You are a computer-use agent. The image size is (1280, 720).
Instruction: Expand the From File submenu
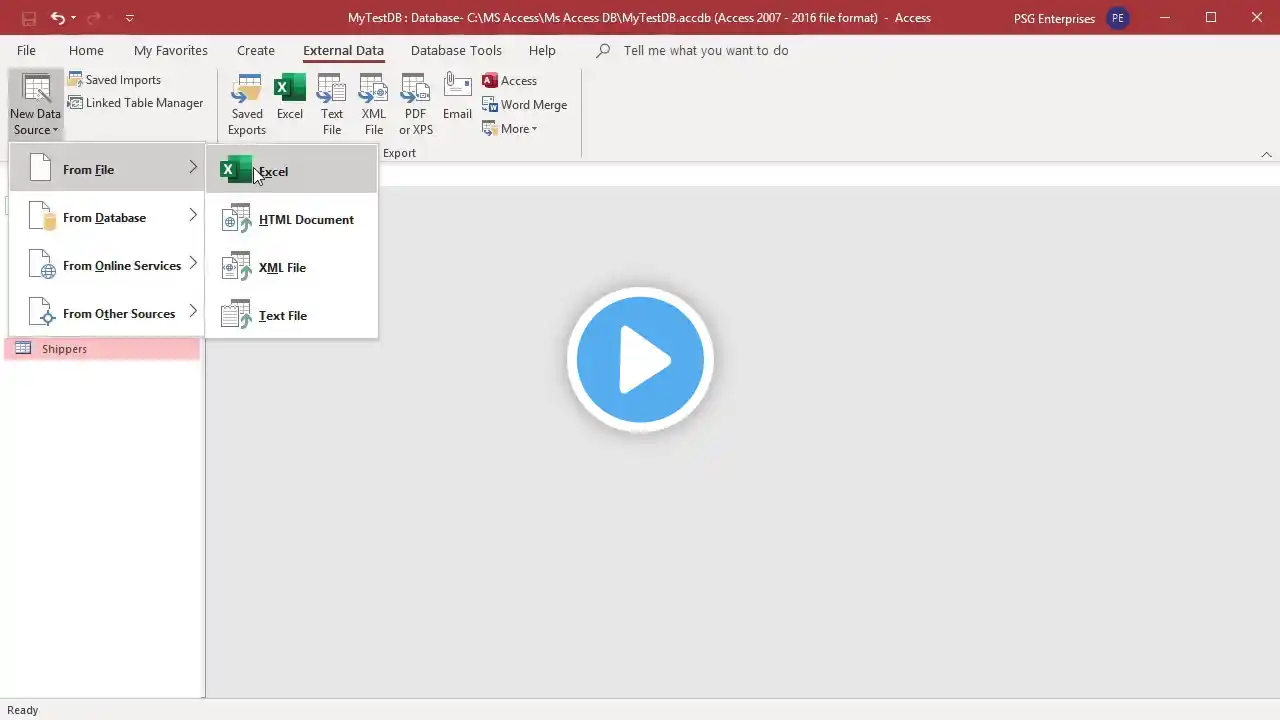(x=107, y=169)
